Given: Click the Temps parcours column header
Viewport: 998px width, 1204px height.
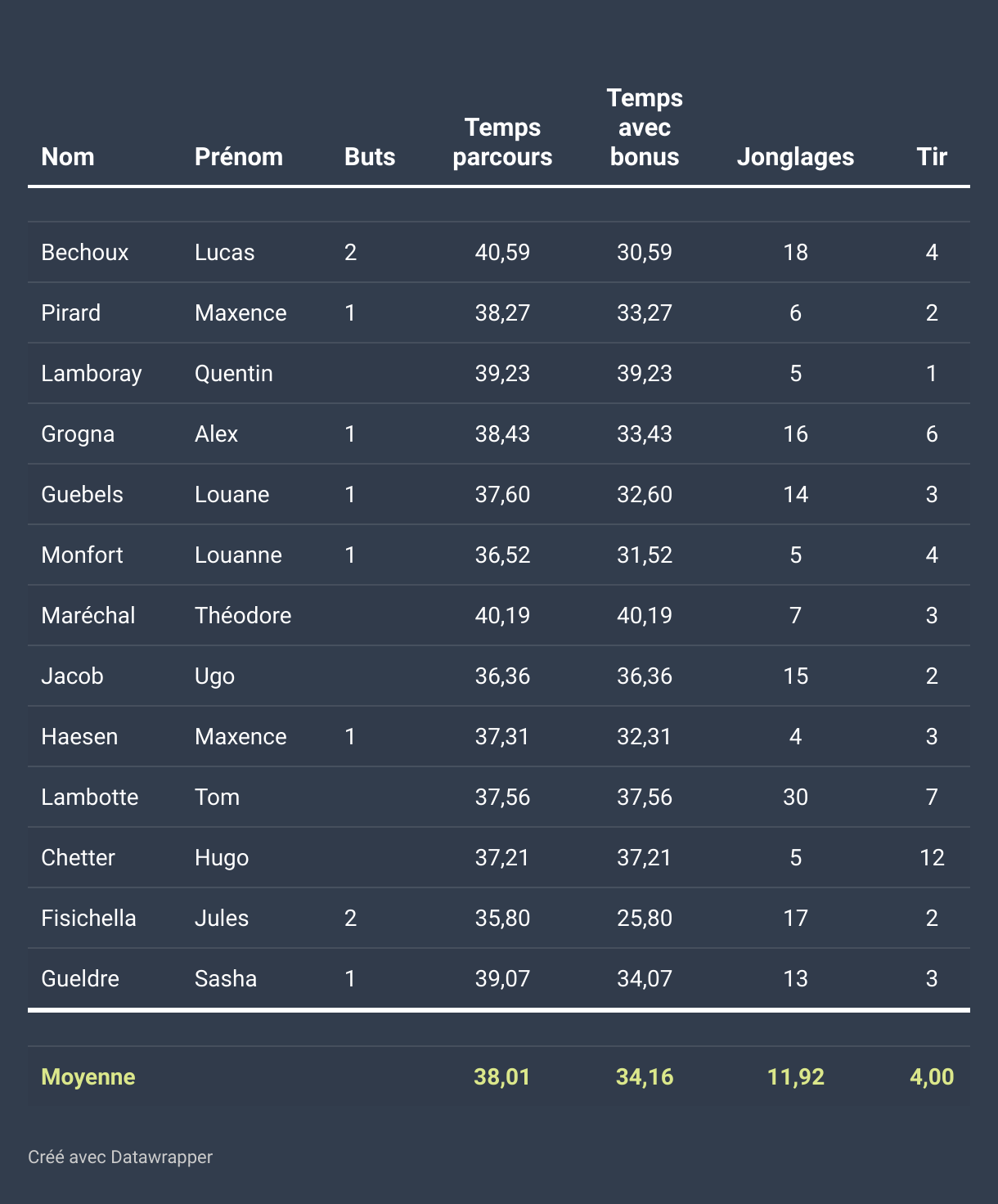Looking at the screenshot, I should (502, 142).
